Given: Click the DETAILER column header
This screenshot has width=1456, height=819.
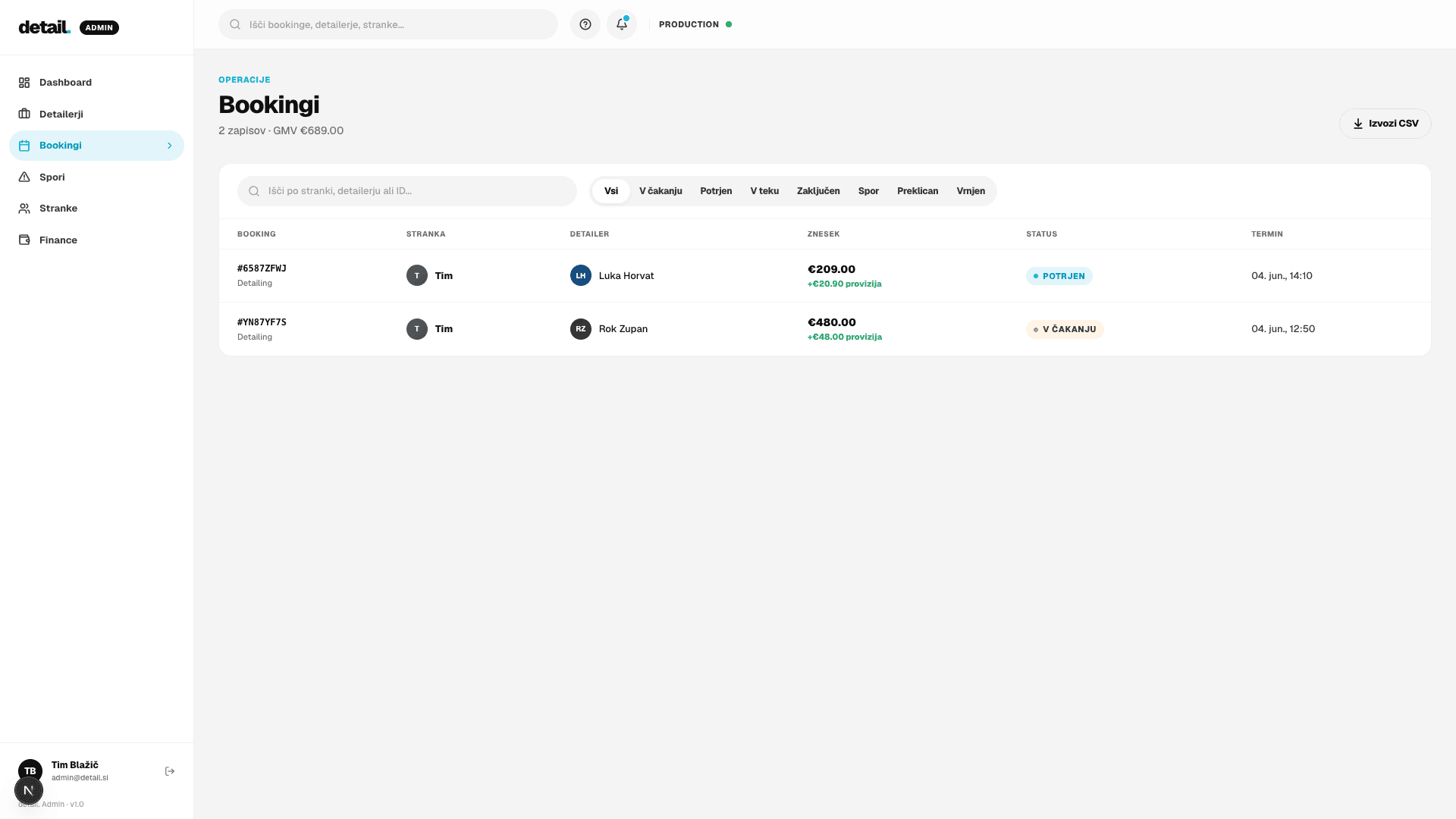Looking at the screenshot, I should [589, 234].
